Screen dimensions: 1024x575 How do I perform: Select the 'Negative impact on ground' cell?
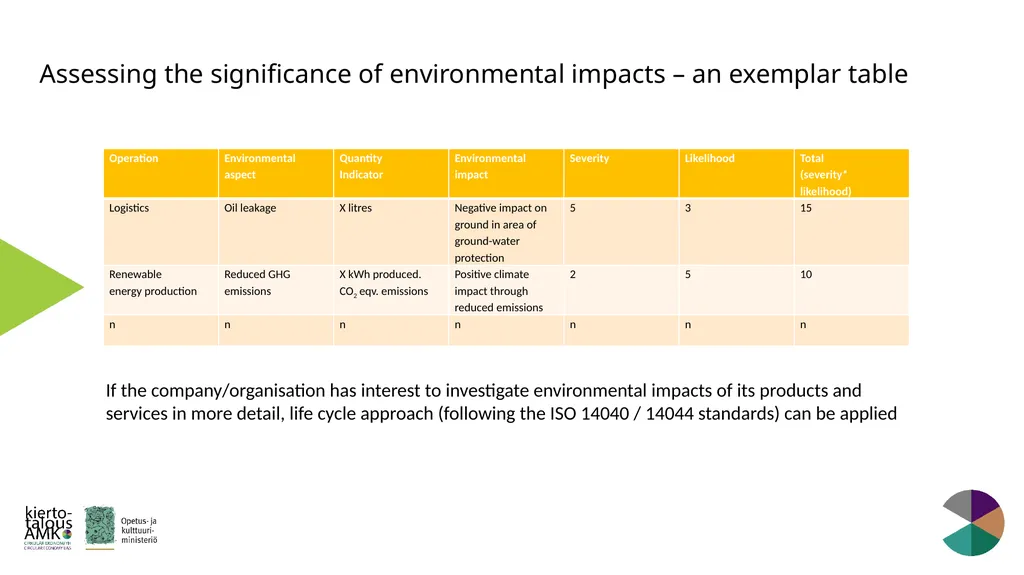pos(506,231)
